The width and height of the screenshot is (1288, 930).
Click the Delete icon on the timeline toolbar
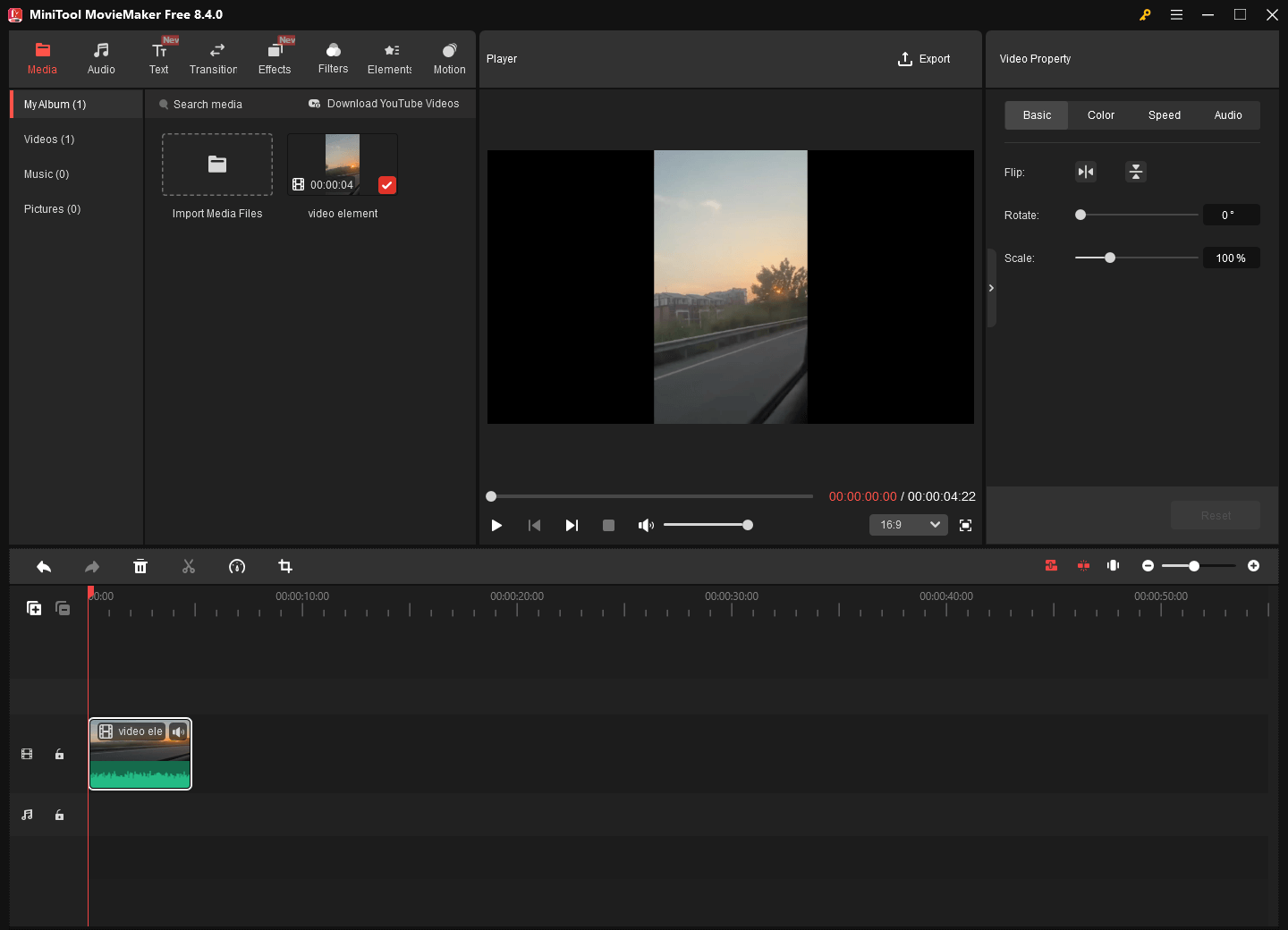(140, 566)
